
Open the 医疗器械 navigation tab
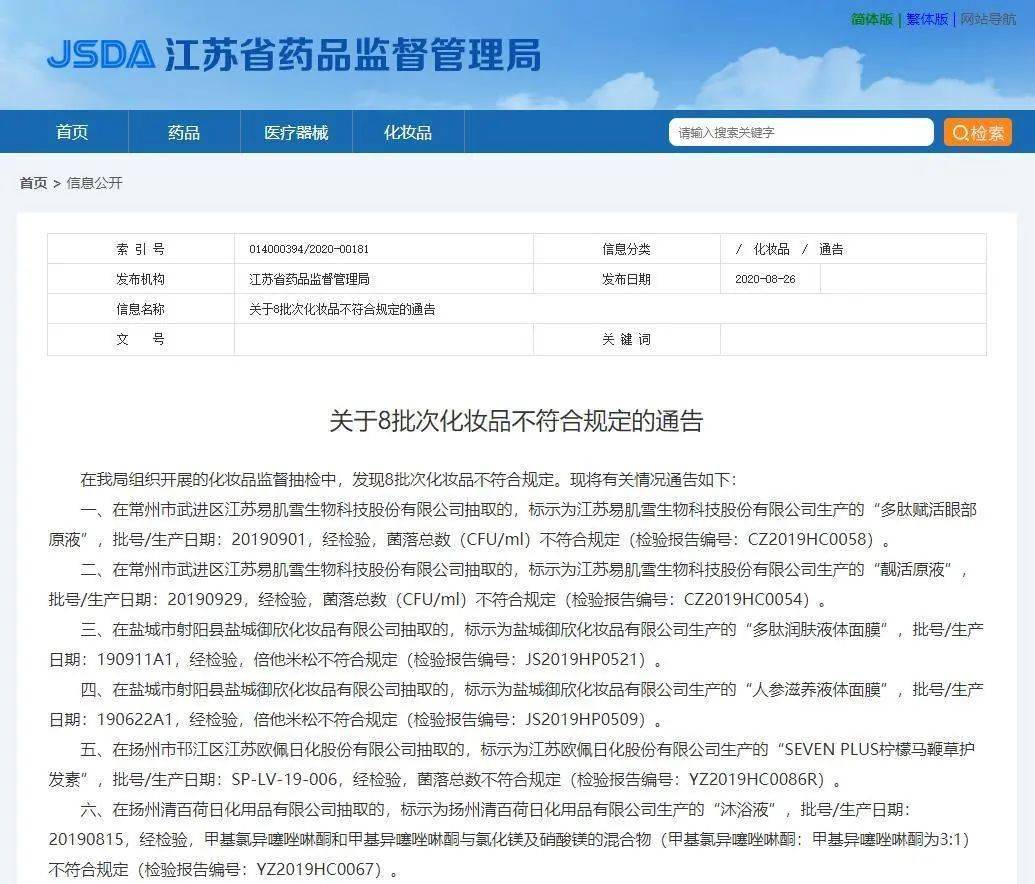coord(296,132)
